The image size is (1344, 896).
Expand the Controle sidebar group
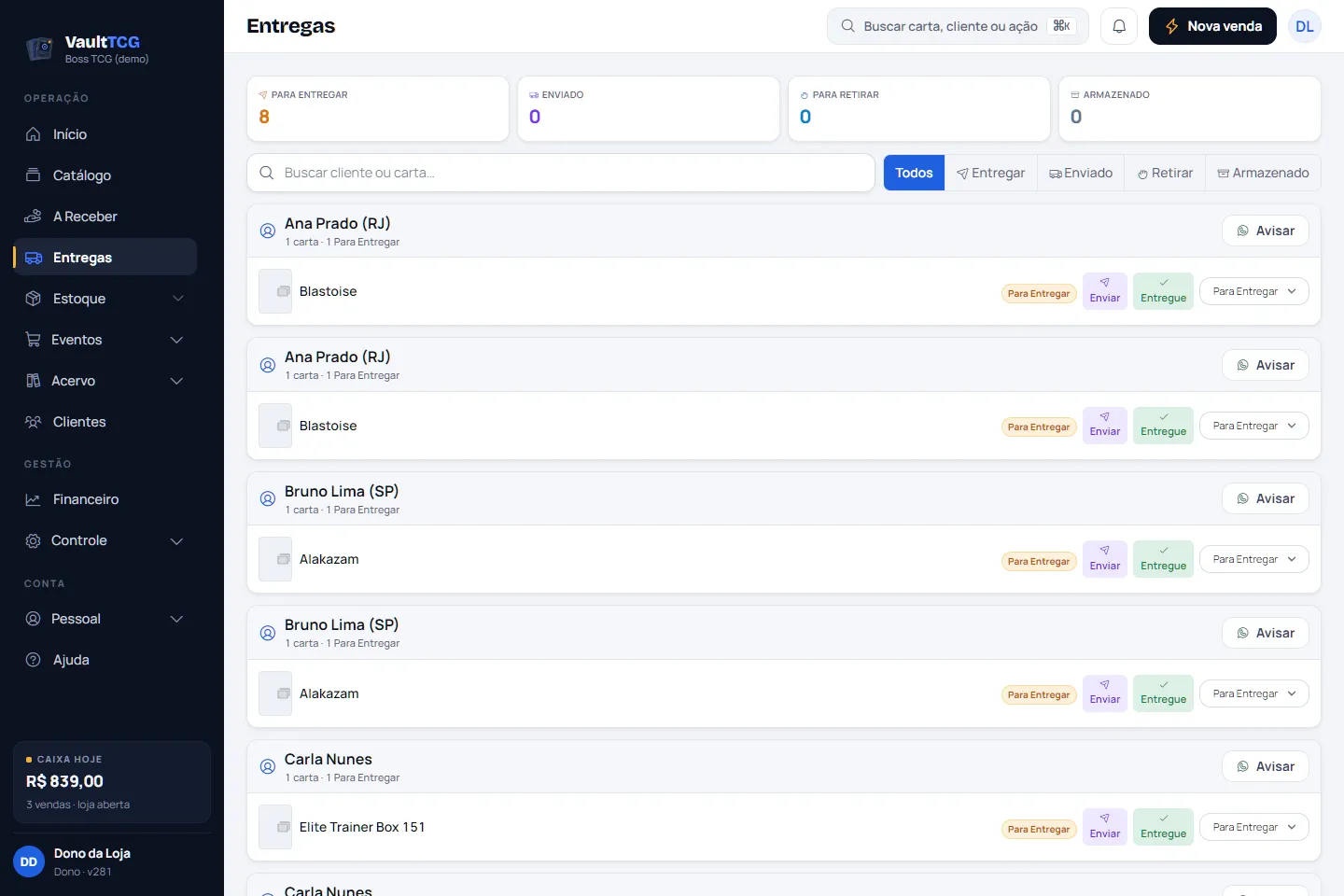tap(105, 540)
